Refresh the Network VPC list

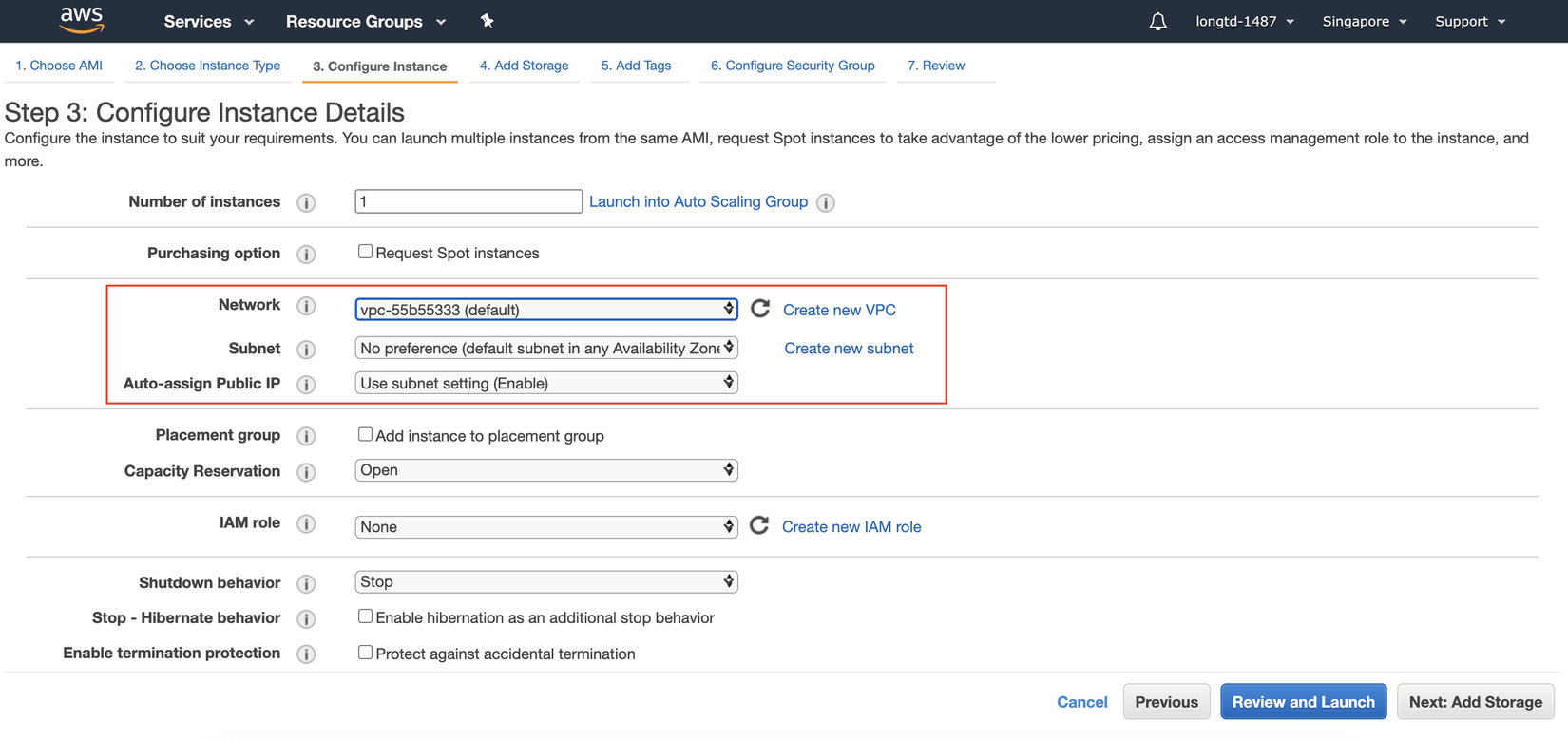[x=760, y=309]
